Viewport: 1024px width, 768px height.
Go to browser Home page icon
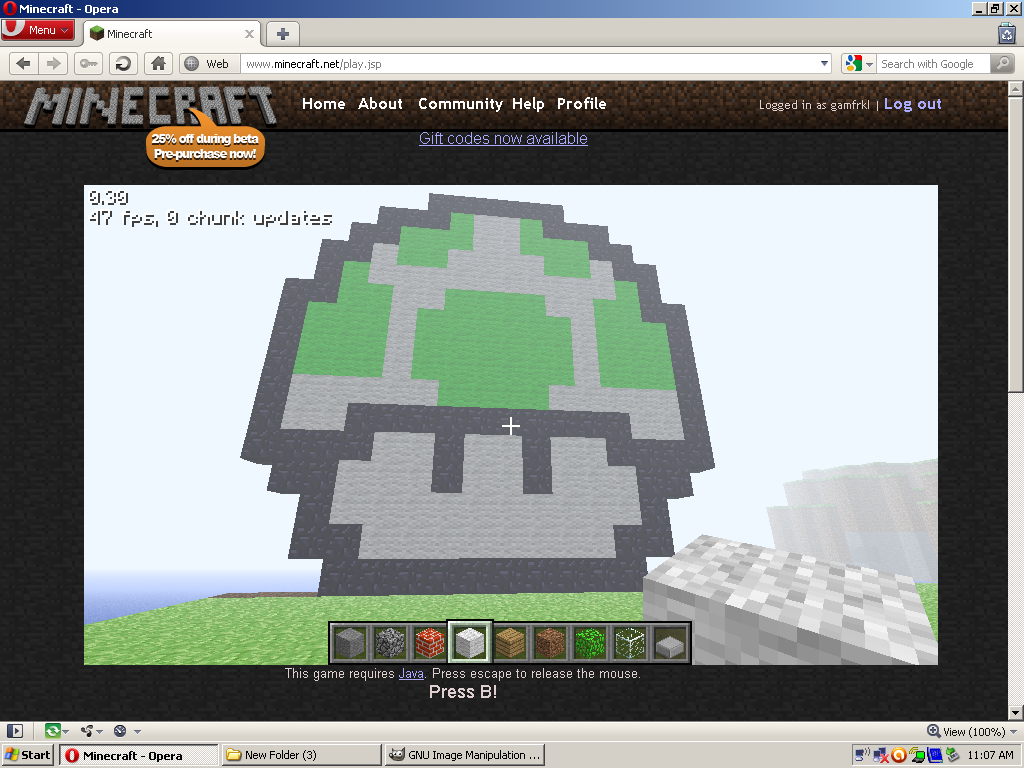(x=157, y=63)
